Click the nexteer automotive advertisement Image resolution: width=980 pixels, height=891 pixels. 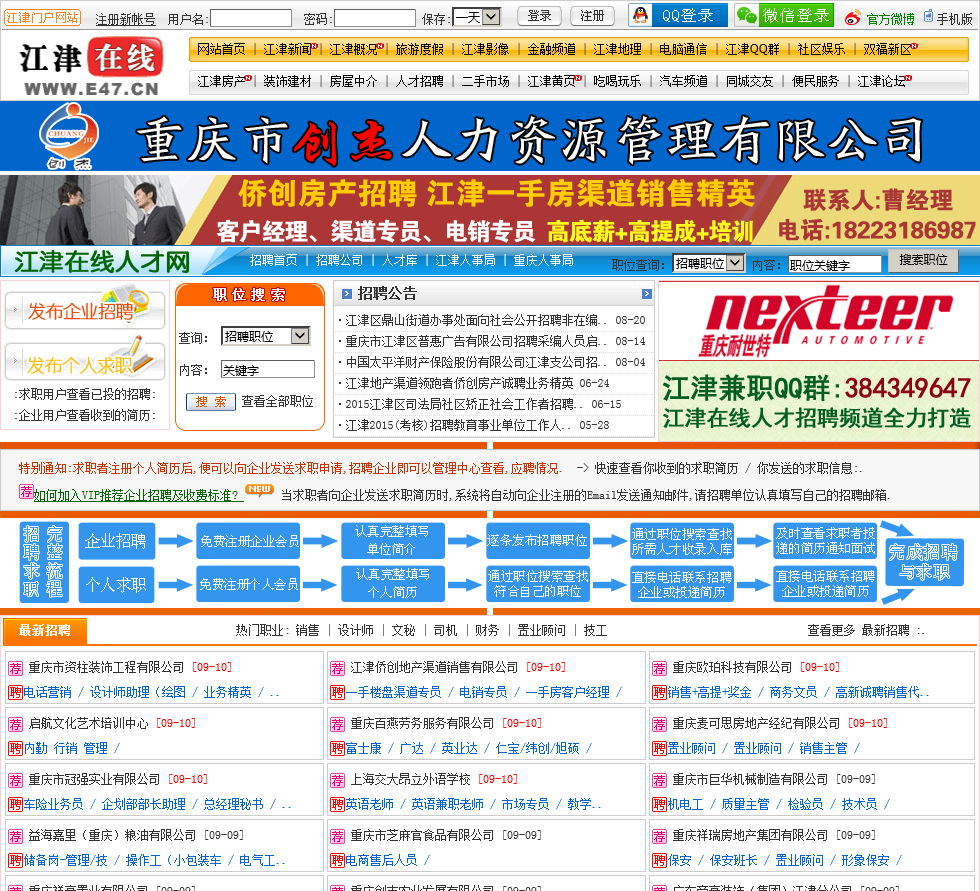coord(819,321)
